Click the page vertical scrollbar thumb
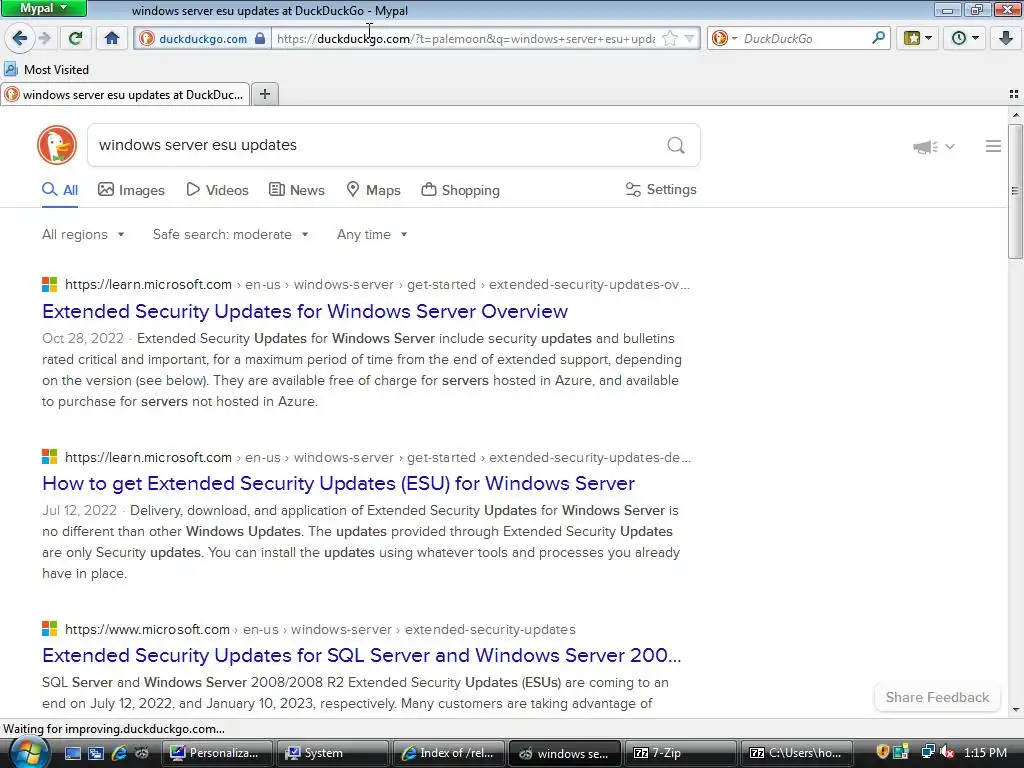The image size is (1024, 768). pos(1015,190)
